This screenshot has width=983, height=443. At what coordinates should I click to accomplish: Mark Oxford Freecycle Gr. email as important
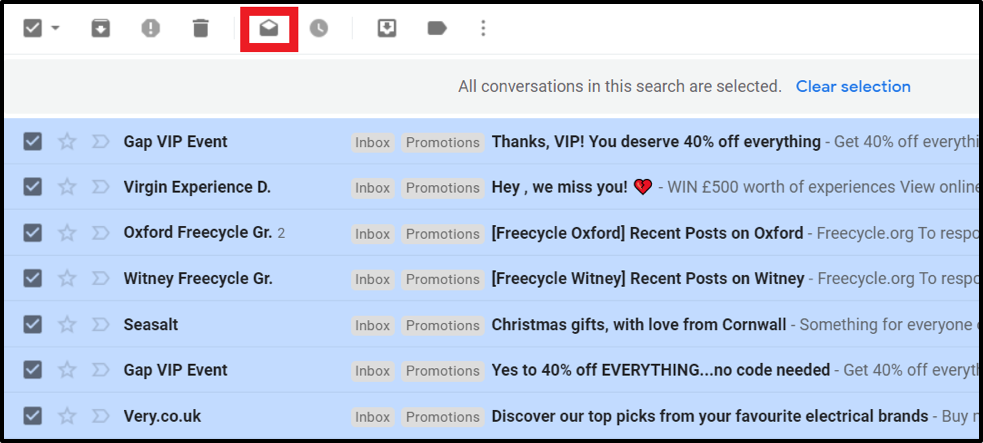click(100, 233)
